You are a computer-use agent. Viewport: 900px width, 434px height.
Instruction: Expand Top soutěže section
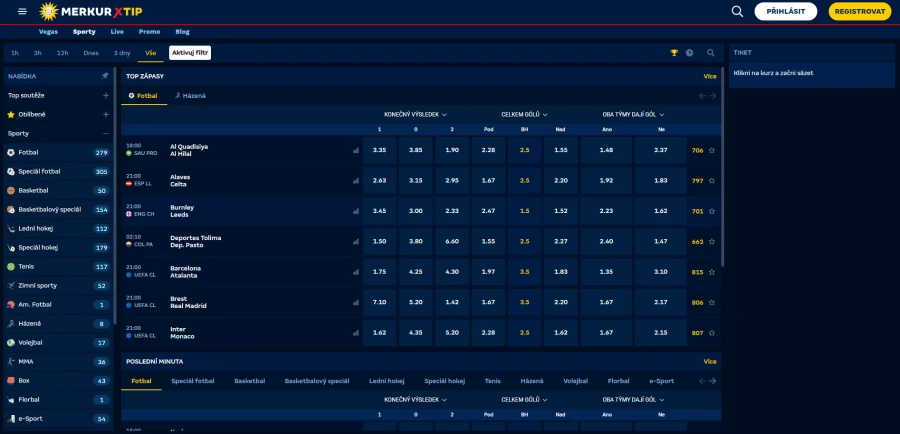click(x=106, y=95)
